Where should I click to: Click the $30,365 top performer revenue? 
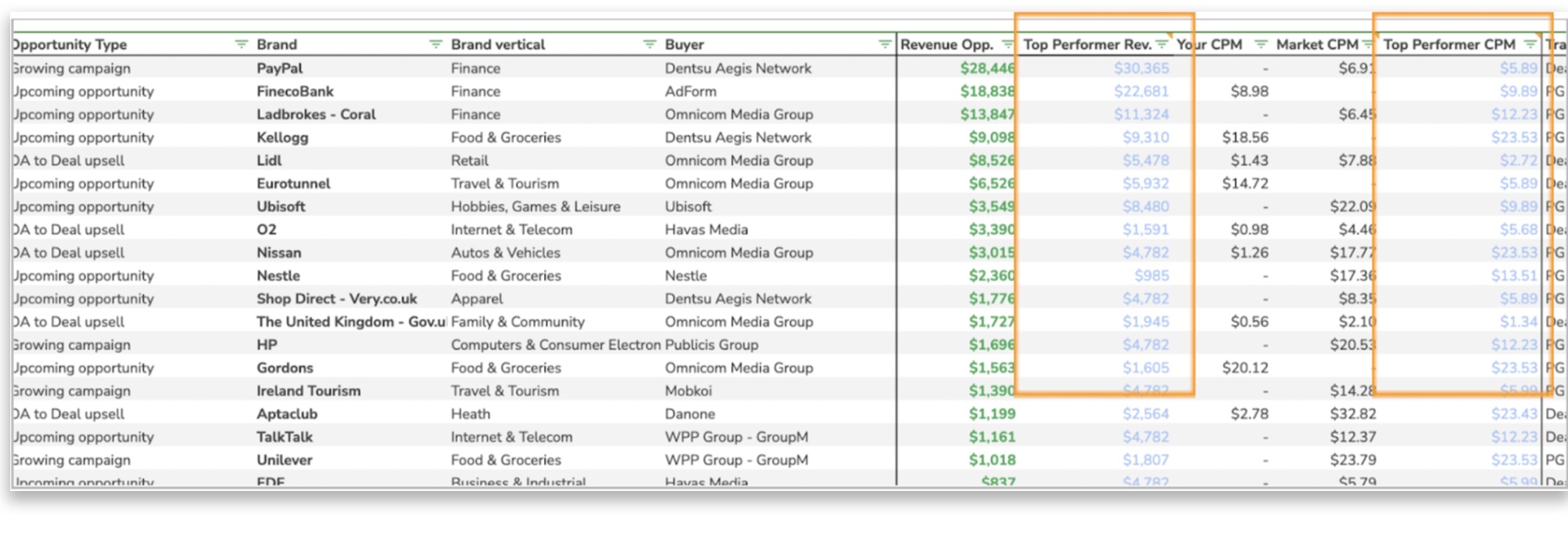coord(1142,68)
